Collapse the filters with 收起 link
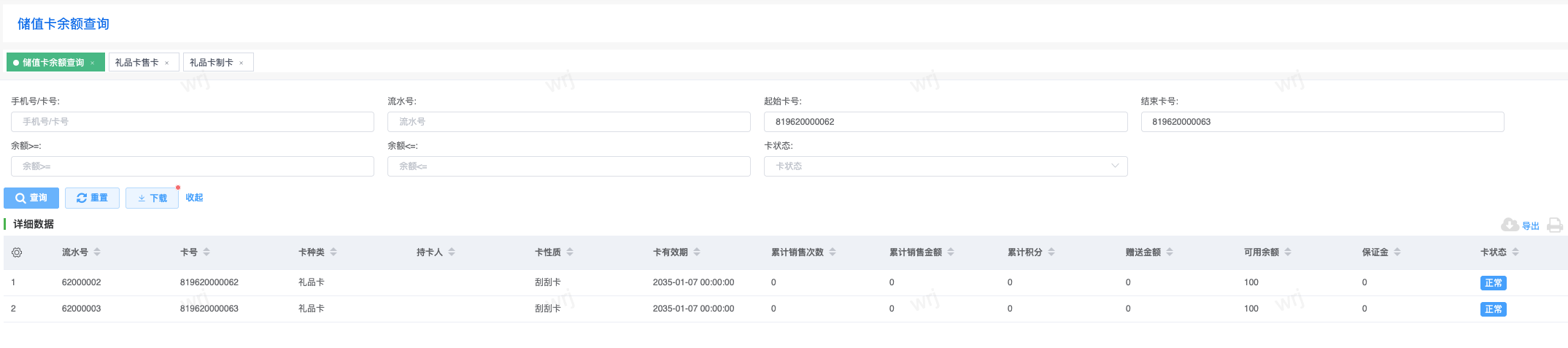 point(194,198)
